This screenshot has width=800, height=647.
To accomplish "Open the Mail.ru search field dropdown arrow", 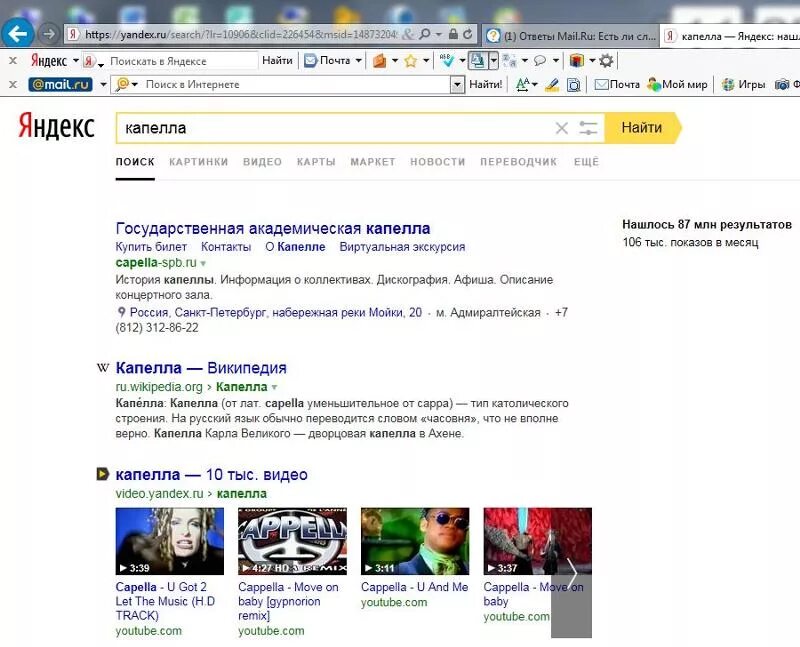I will 457,85.
